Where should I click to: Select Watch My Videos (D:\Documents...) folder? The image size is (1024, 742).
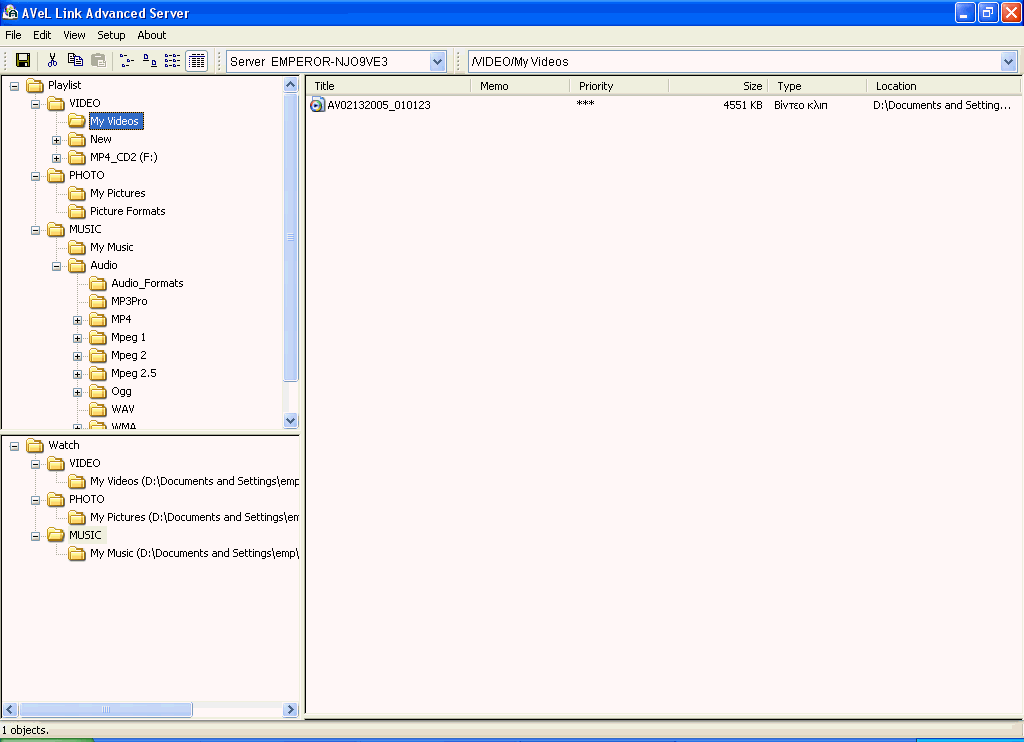(x=195, y=481)
